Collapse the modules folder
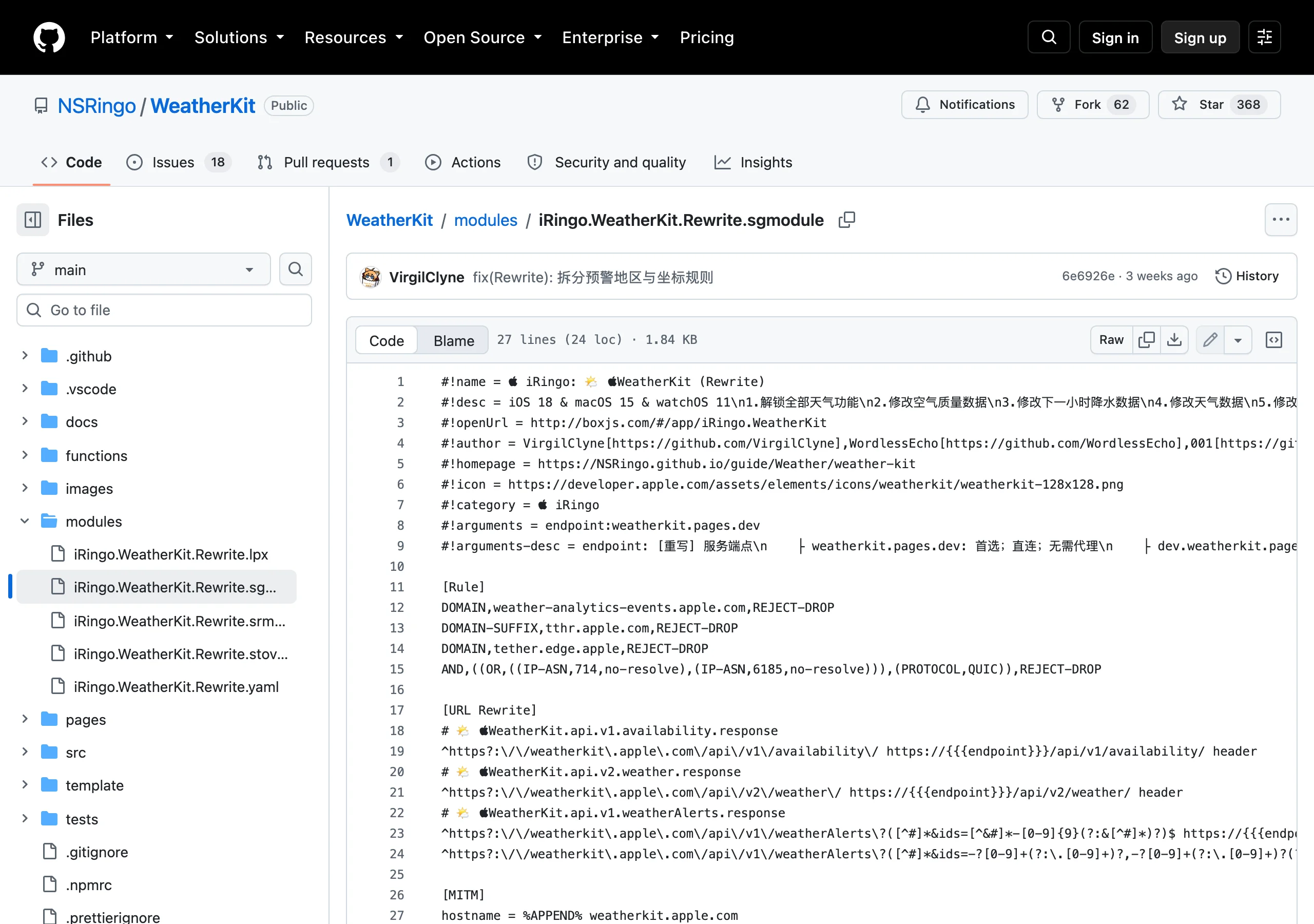 (25, 522)
